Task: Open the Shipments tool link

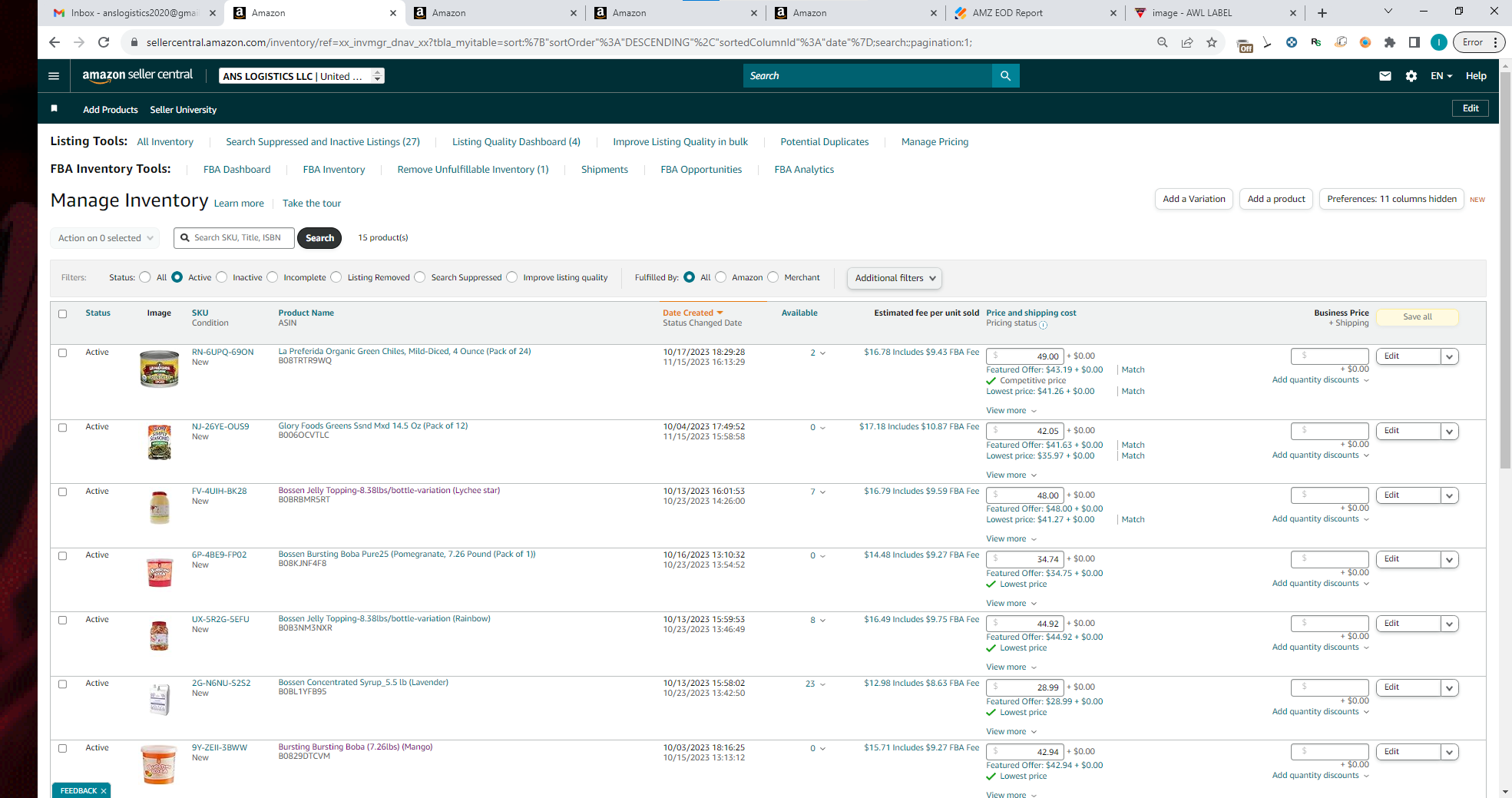Action: [604, 170]
